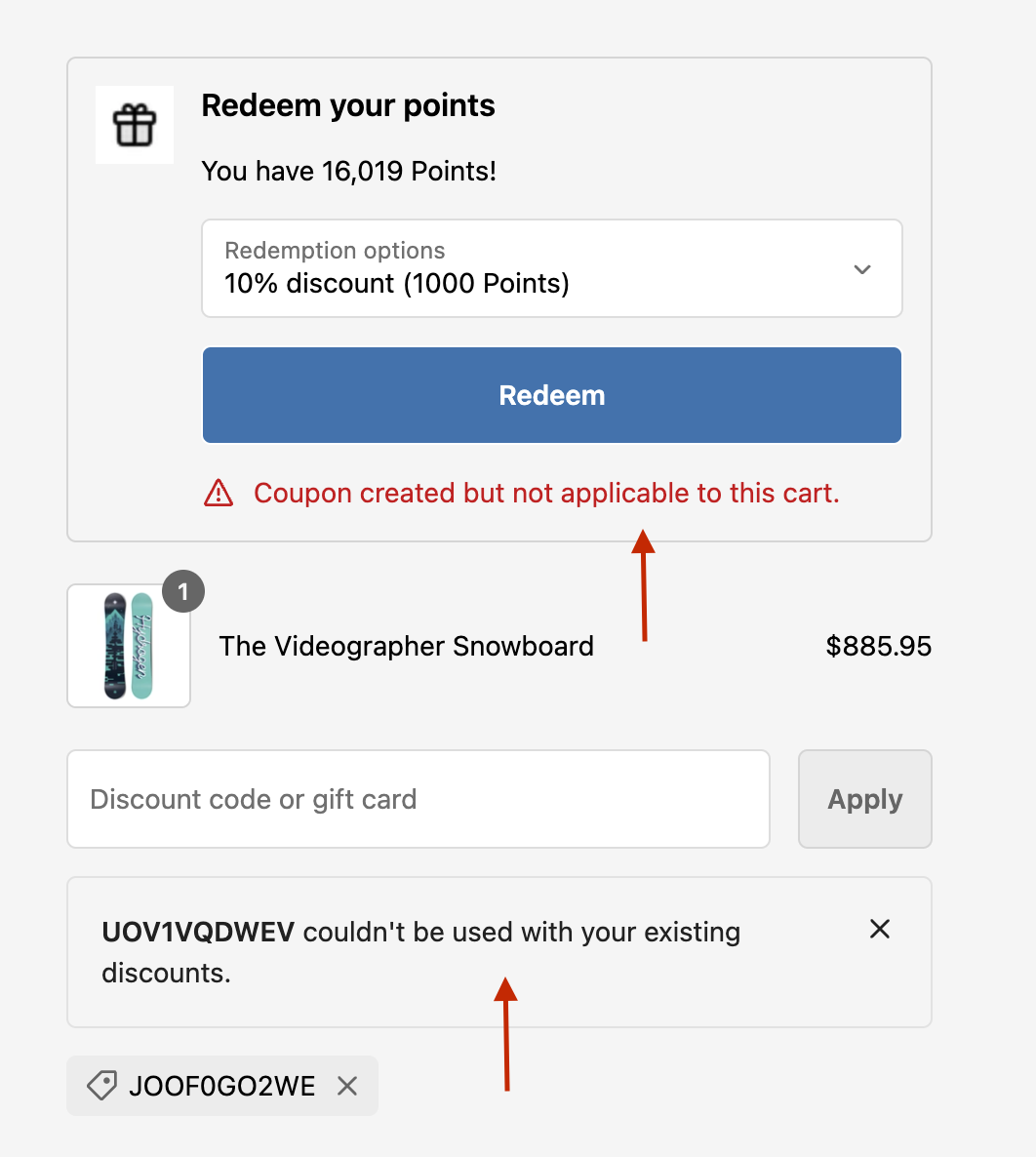Click the You have 16,019 Points text
Viewport: 1036px width, 1157px height.
point(348,171)
